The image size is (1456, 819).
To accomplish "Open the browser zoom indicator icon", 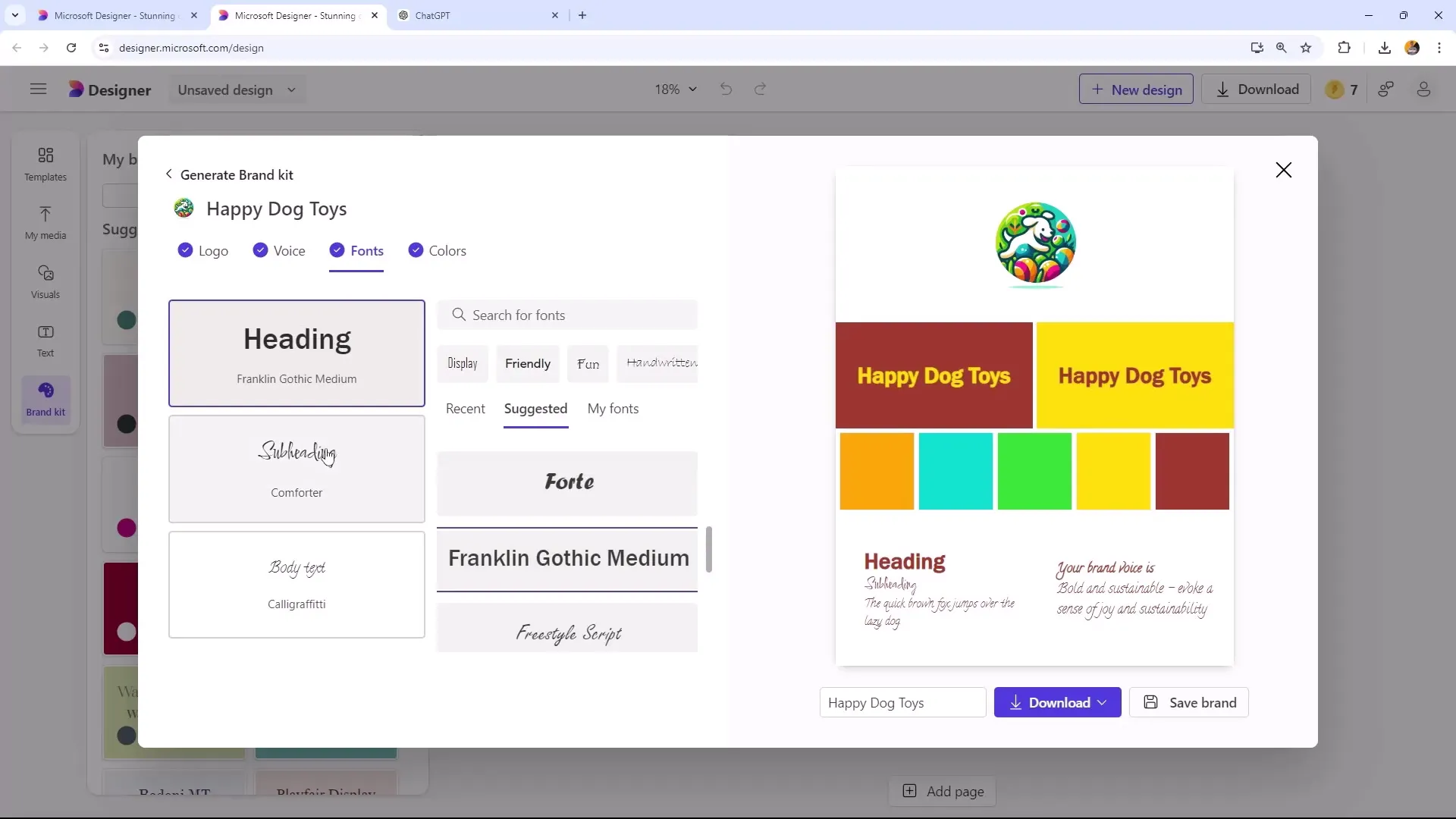I will [x=1281, y=48].
